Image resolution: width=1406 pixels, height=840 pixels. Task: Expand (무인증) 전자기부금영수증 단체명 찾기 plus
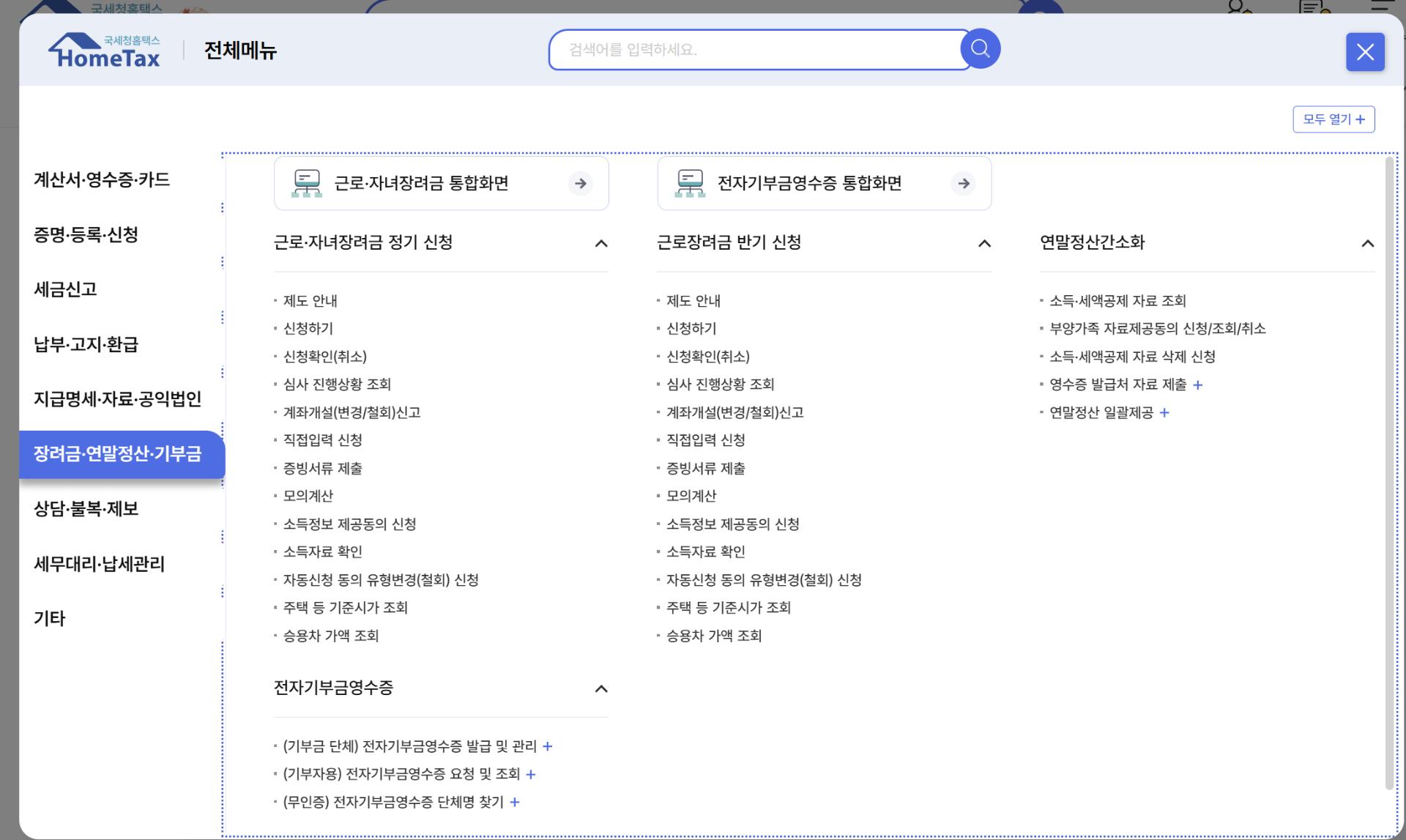[x=515, y=802]
